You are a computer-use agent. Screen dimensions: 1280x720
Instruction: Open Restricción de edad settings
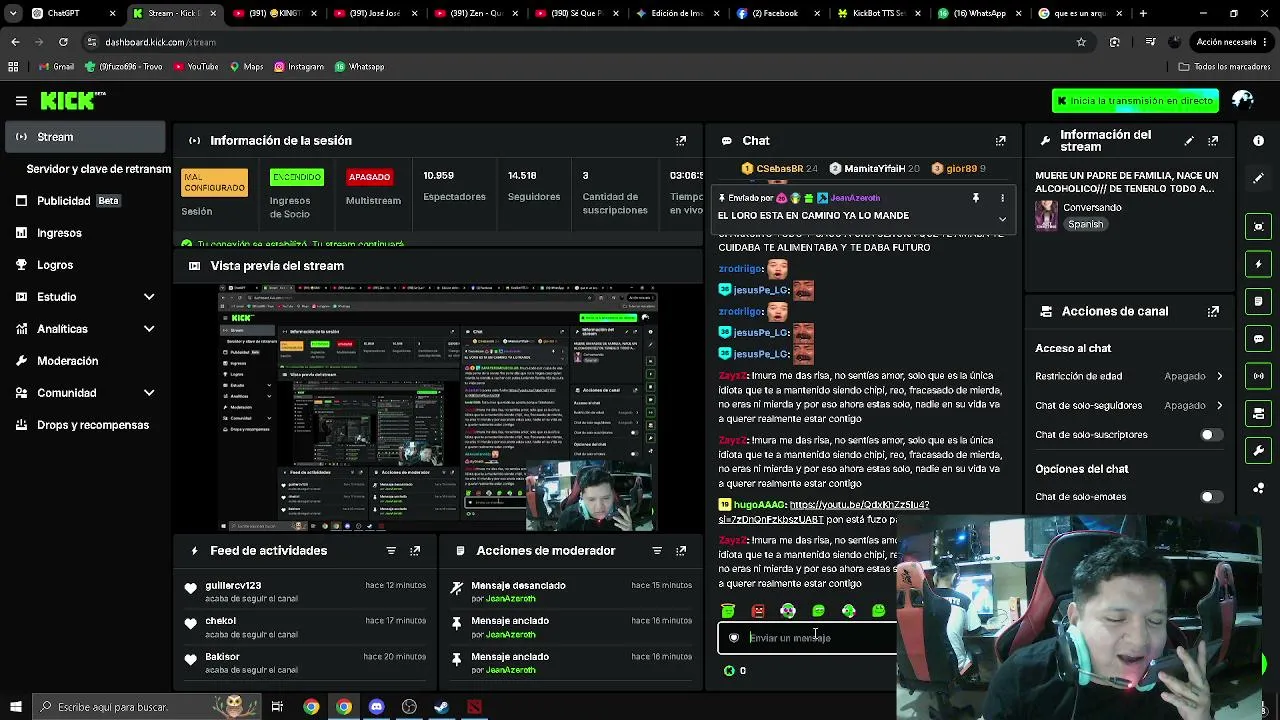1130,376
